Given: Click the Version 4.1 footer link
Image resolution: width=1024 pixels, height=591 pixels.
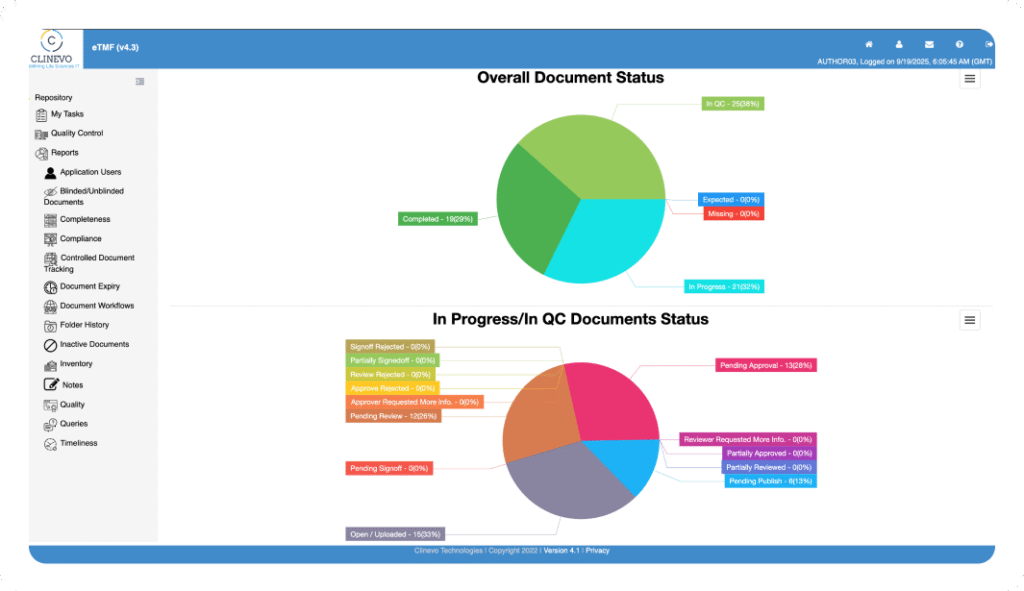Looking at the screenshot, I should (x=561, y=551).
